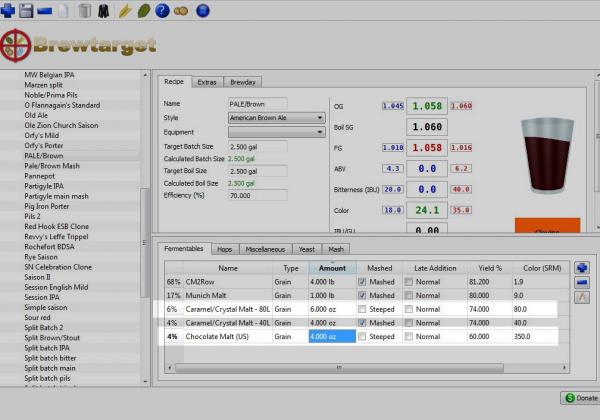Click the floppy disk save icon
The width and height of the screenshot is (600, 420).
(x=27, y=11)
